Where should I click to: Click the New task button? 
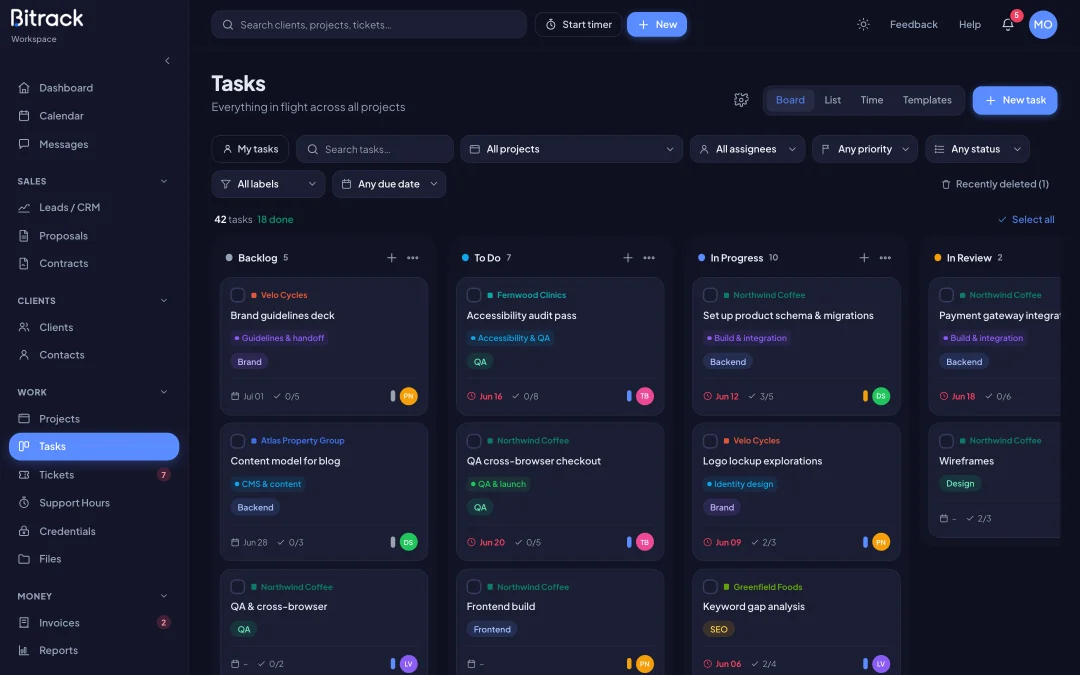coord(1015,100)
